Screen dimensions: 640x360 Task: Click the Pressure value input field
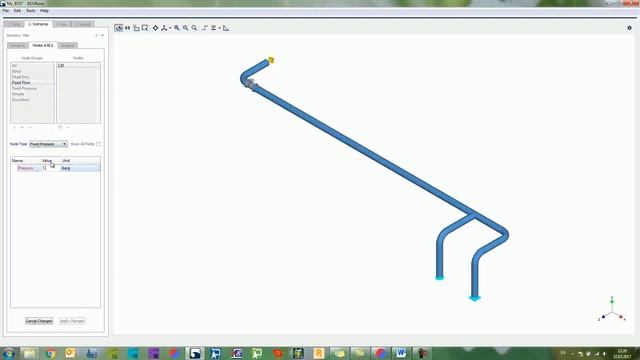pyautogui.click(x=50, y=168)
